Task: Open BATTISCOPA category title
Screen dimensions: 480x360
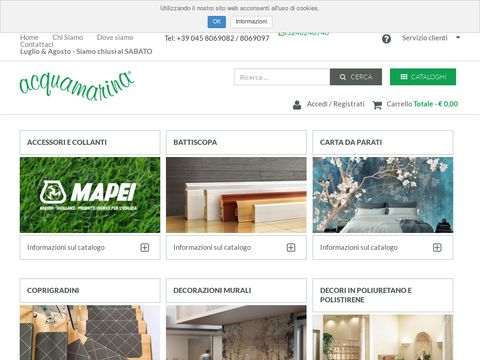Action: coord(195,142)
